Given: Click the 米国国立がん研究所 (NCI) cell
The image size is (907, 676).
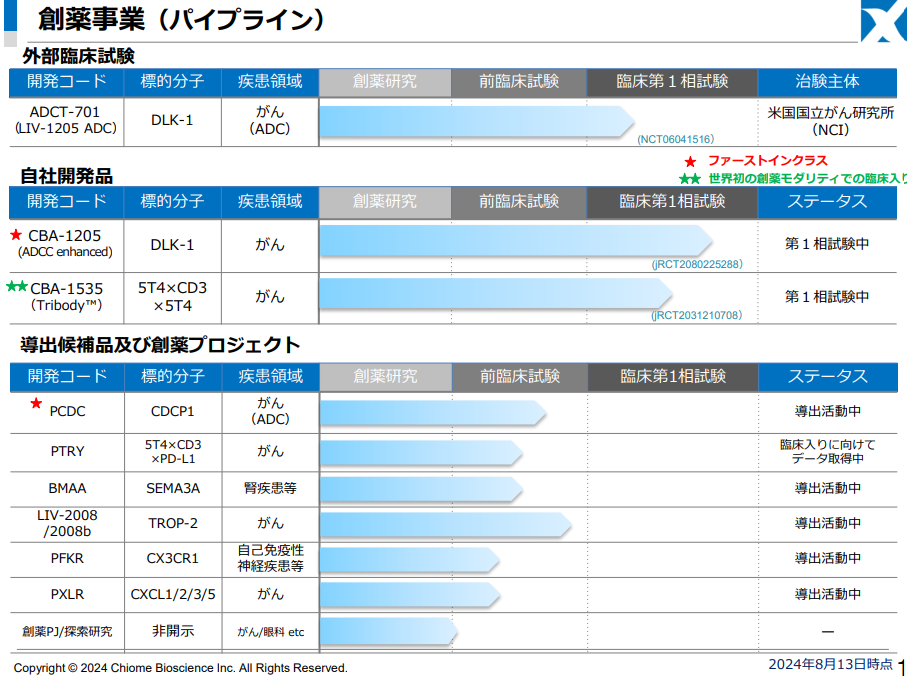Looking at the screenshot, I should tap(831, 121).
